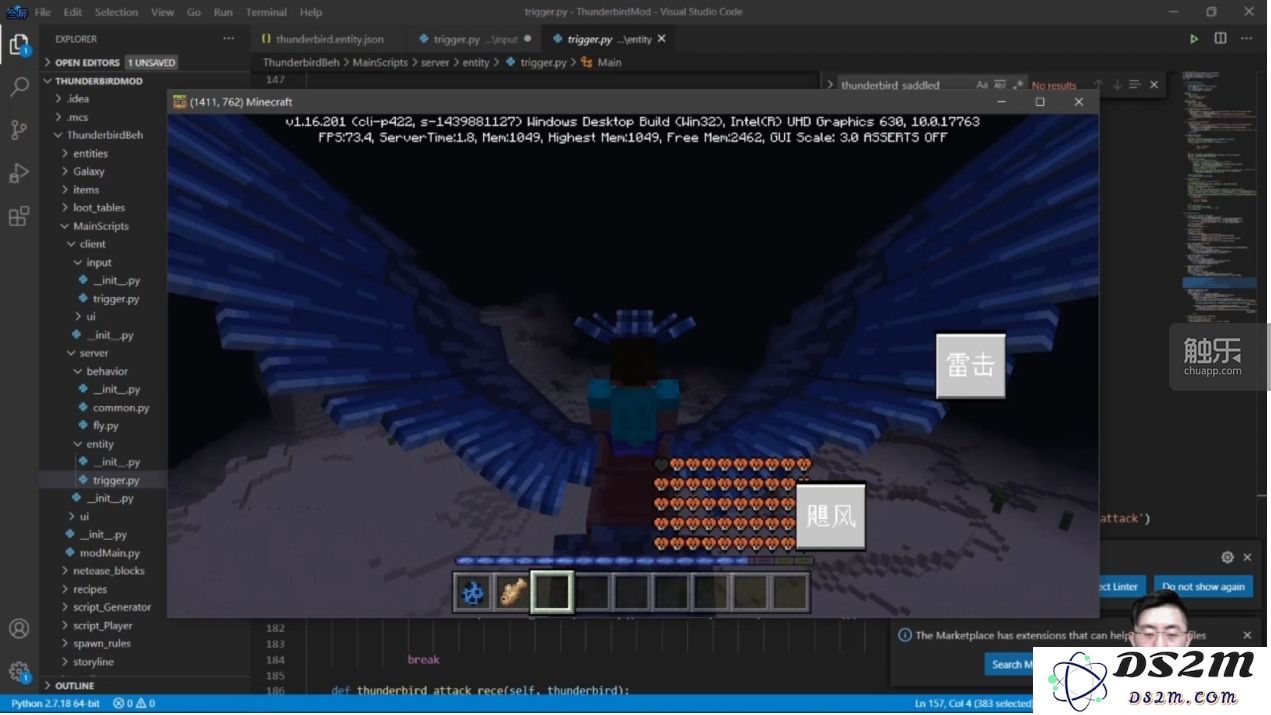Click the errors and warnings status indicator
1271x715 pixels.
134,704
